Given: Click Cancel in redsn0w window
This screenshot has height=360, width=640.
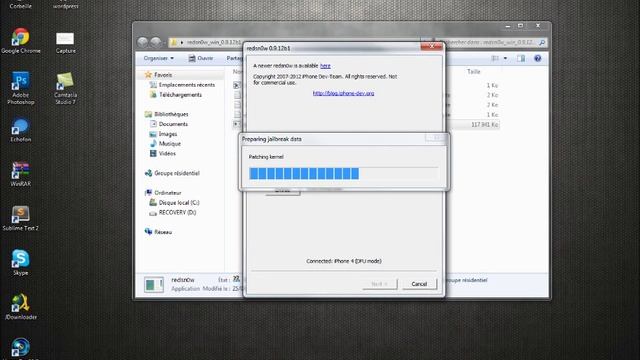Looking at the screenshot, I should coord(419,284).
